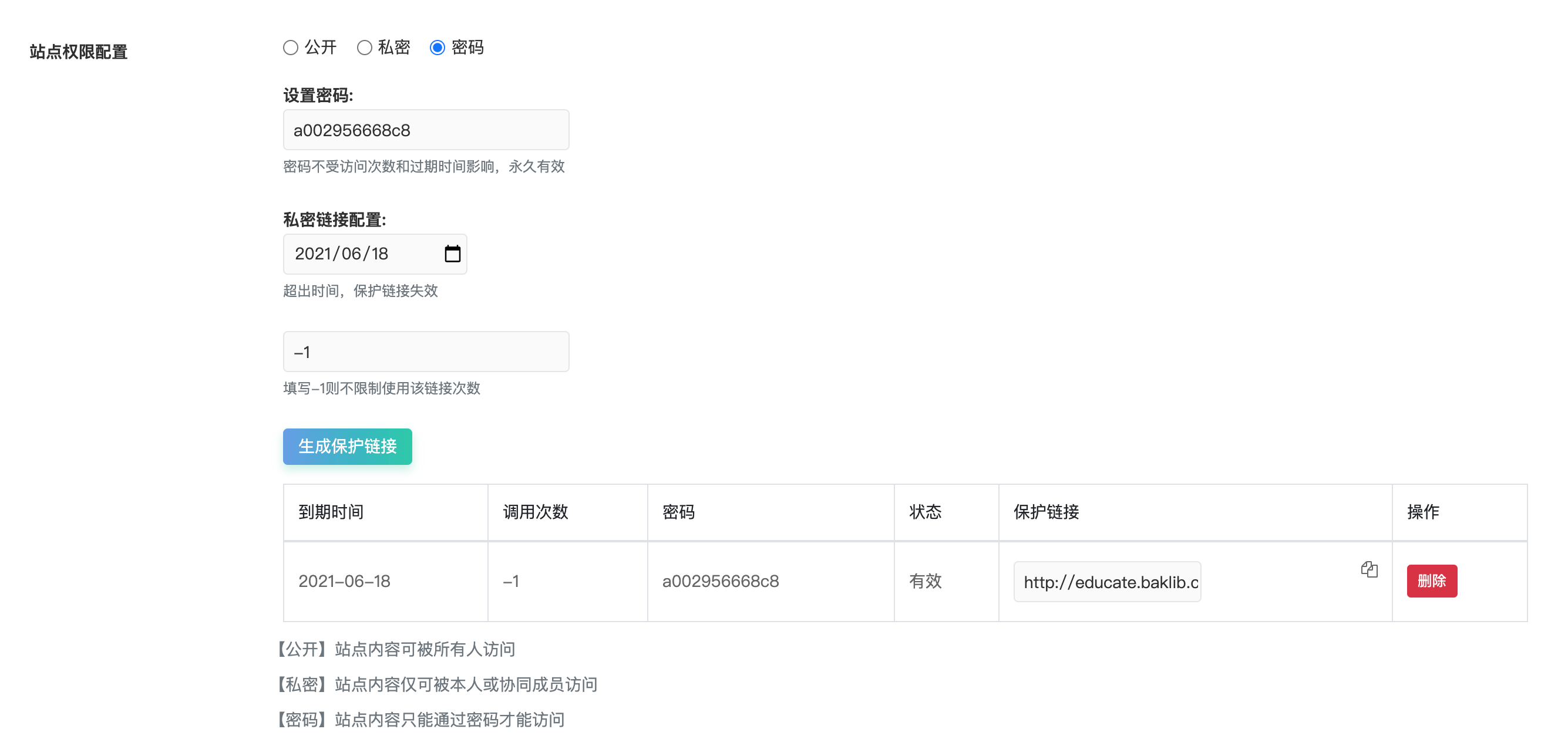Click the 密码 table column header
The height and width of the screenshot is (756, 1568).
678,511
